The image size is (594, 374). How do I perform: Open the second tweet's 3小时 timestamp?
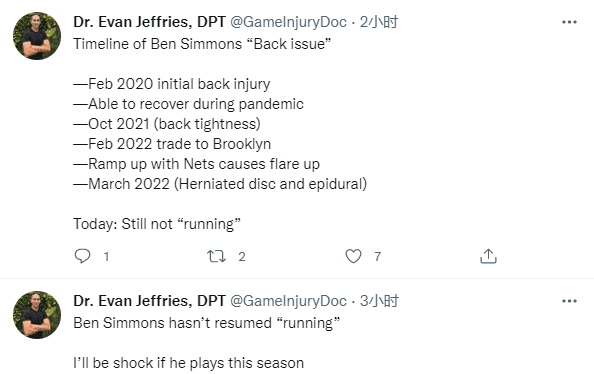pos(378,301)
